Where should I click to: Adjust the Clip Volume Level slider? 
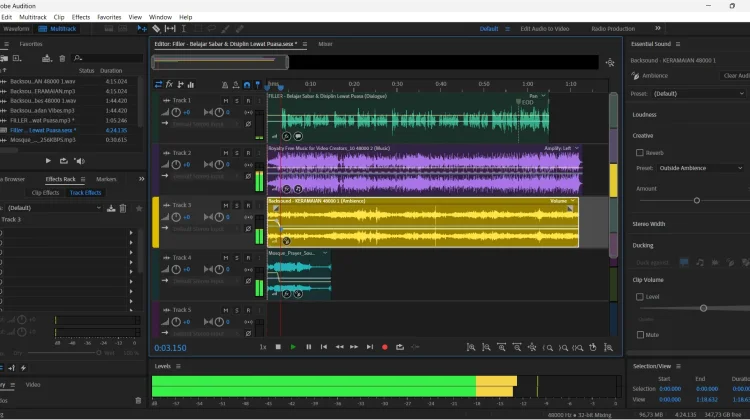pyautogui.click(x=703, y=308)
